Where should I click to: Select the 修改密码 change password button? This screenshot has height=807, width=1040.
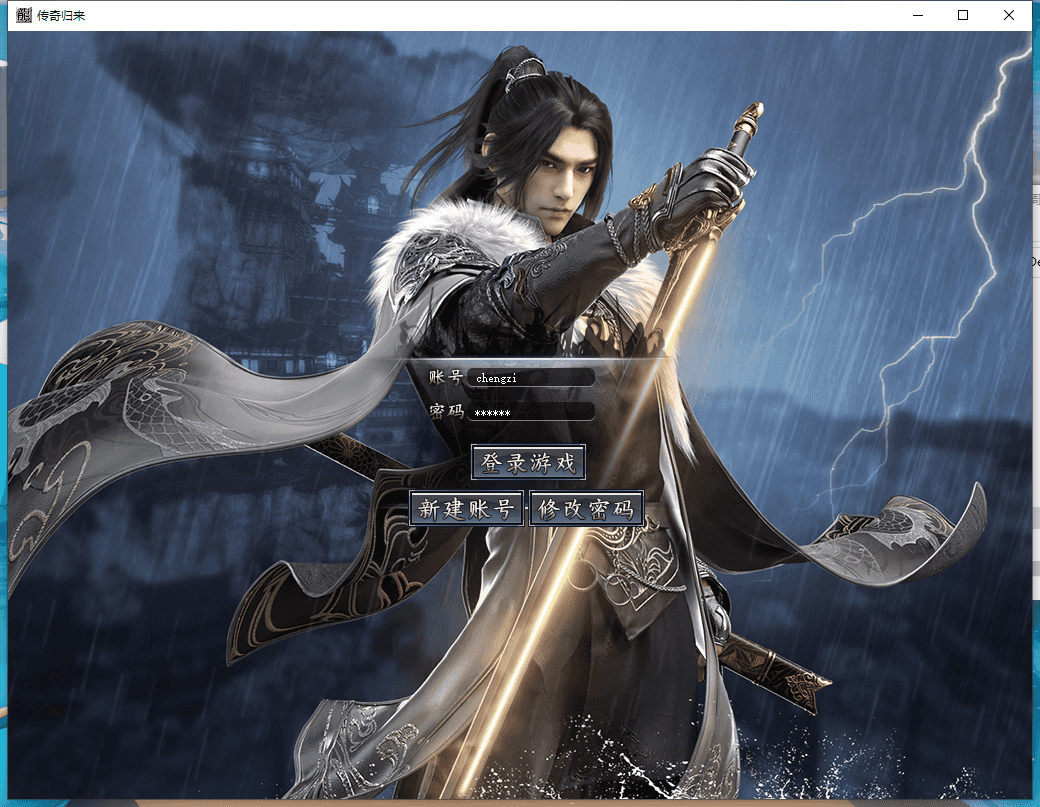pos(586,509)
